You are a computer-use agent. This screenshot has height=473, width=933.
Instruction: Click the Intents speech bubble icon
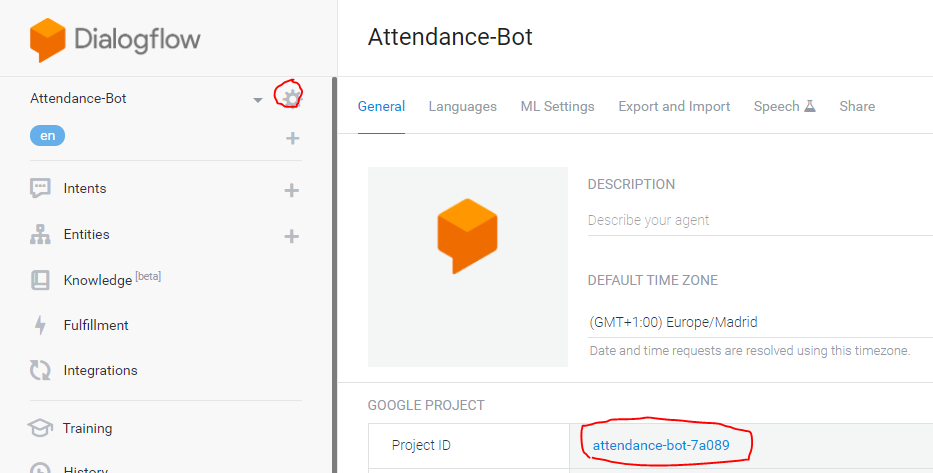pos(40,189)
